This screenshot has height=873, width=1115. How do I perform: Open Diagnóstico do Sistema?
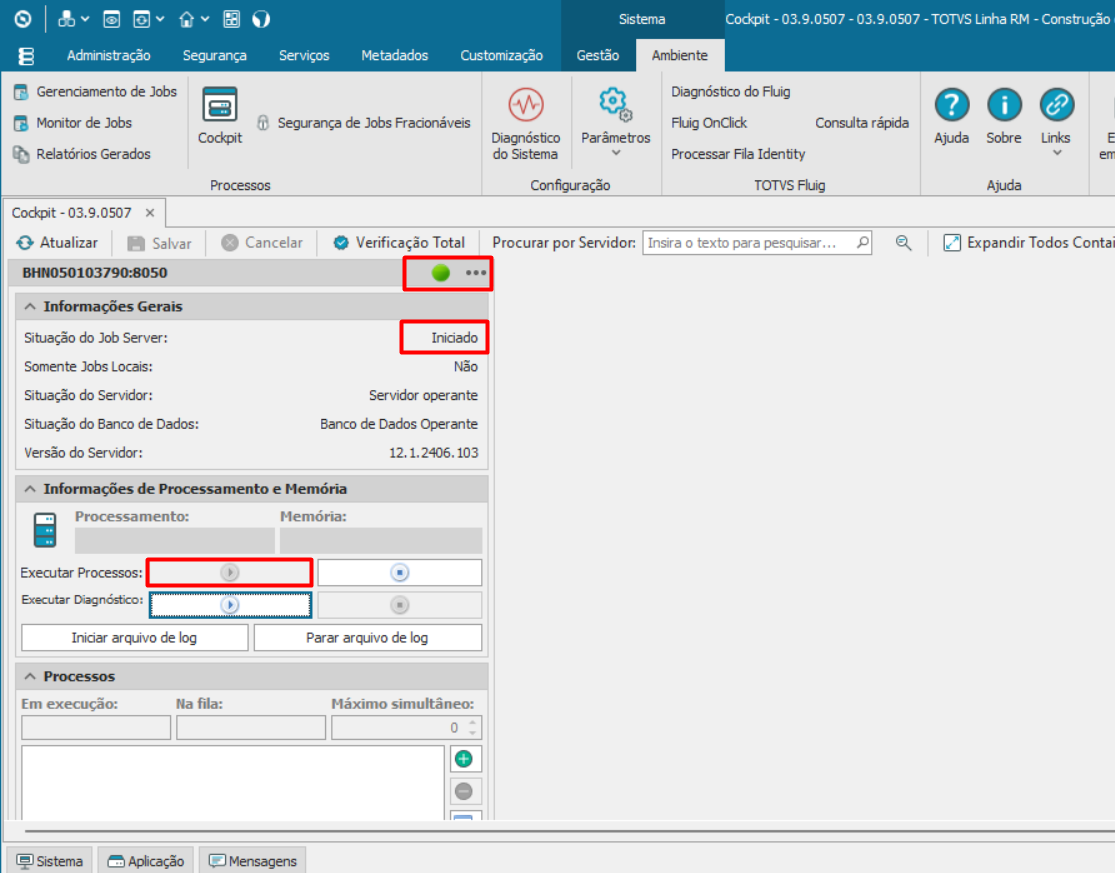click(526, 124)
